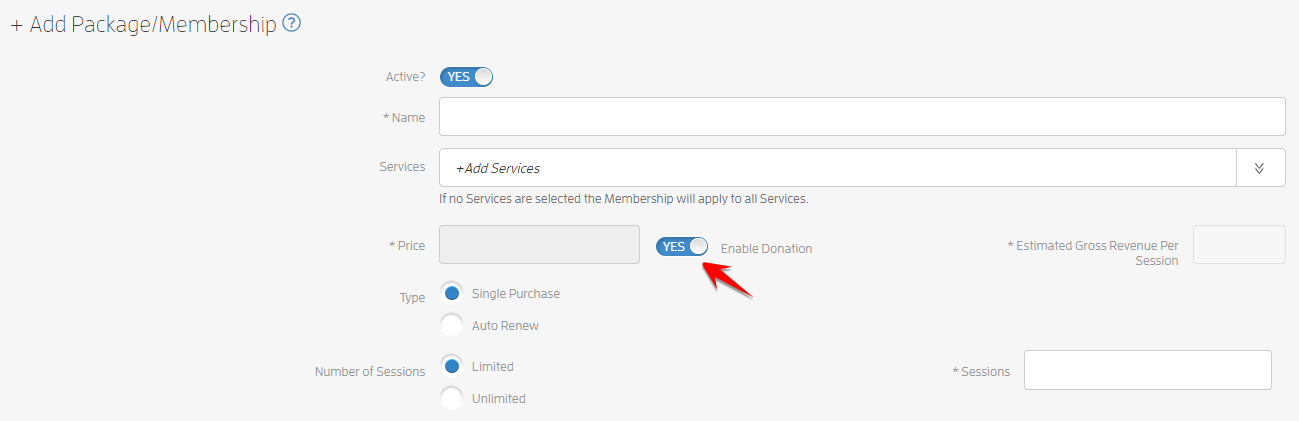
Task: Click the Sessions count input field
Action: (1148, 370)
